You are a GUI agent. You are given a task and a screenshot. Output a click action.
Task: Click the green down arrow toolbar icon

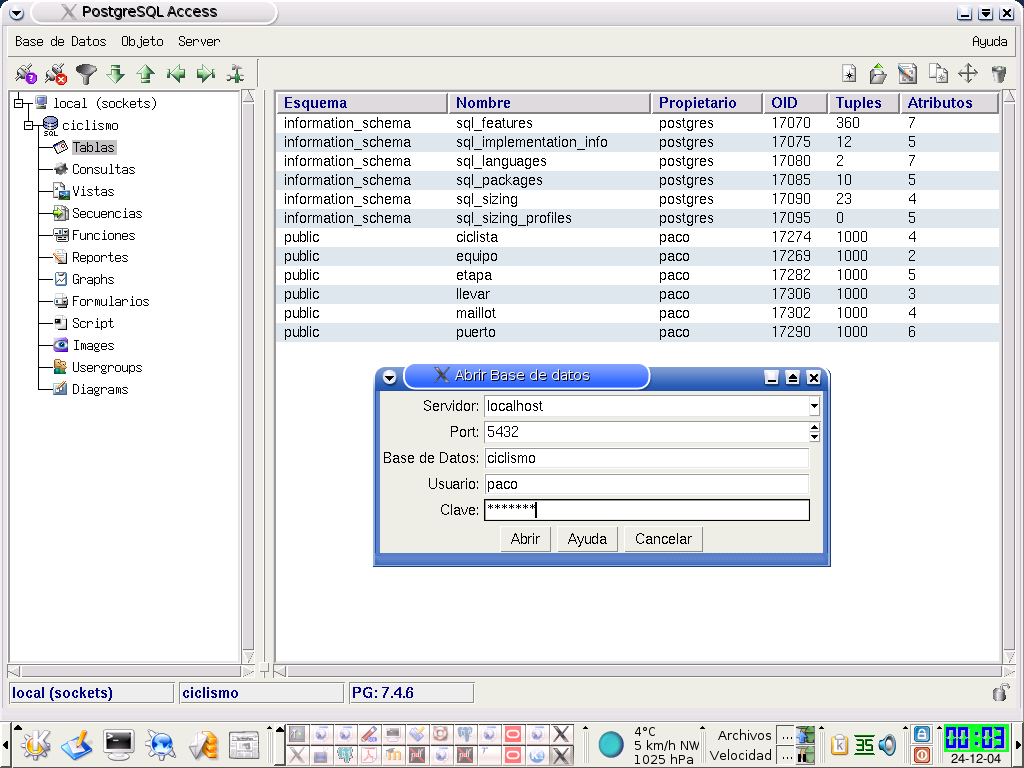pyautogui.click(x=116, y=73)
